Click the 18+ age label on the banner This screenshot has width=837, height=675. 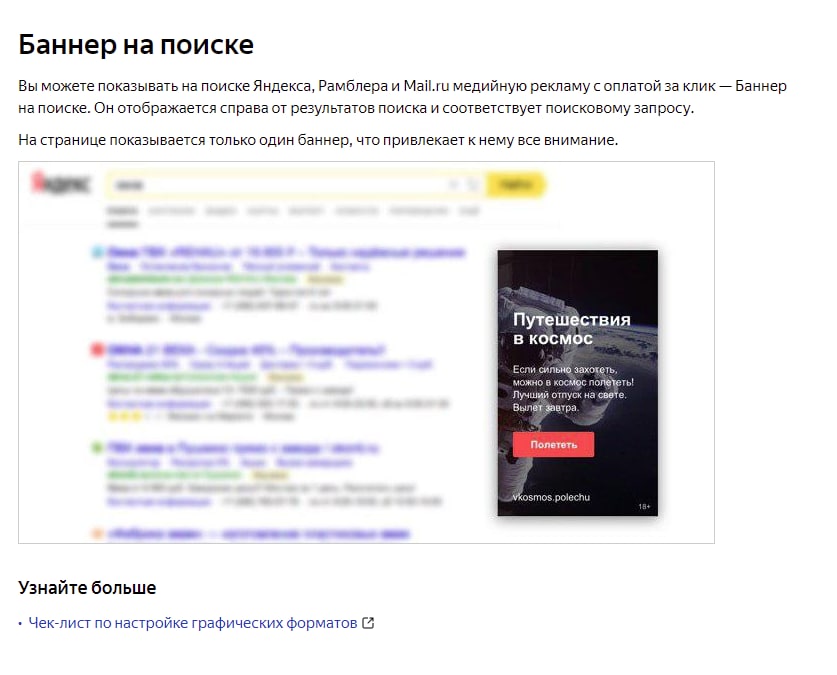point(644,506)
